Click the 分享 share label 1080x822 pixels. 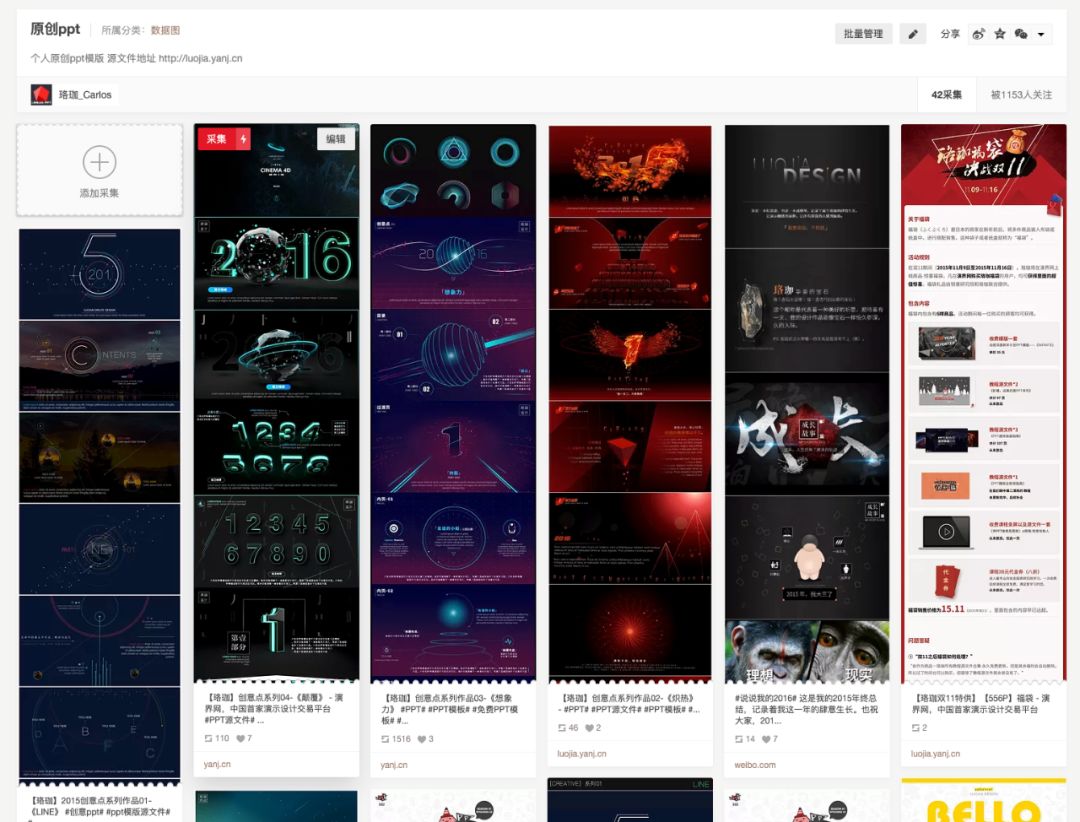[950, 34]
